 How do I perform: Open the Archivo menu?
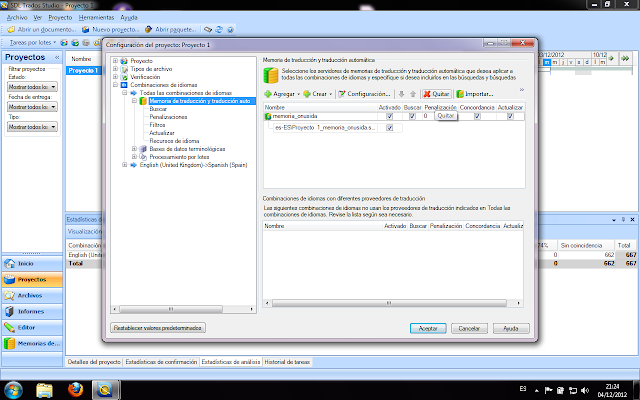click(17, 18)
